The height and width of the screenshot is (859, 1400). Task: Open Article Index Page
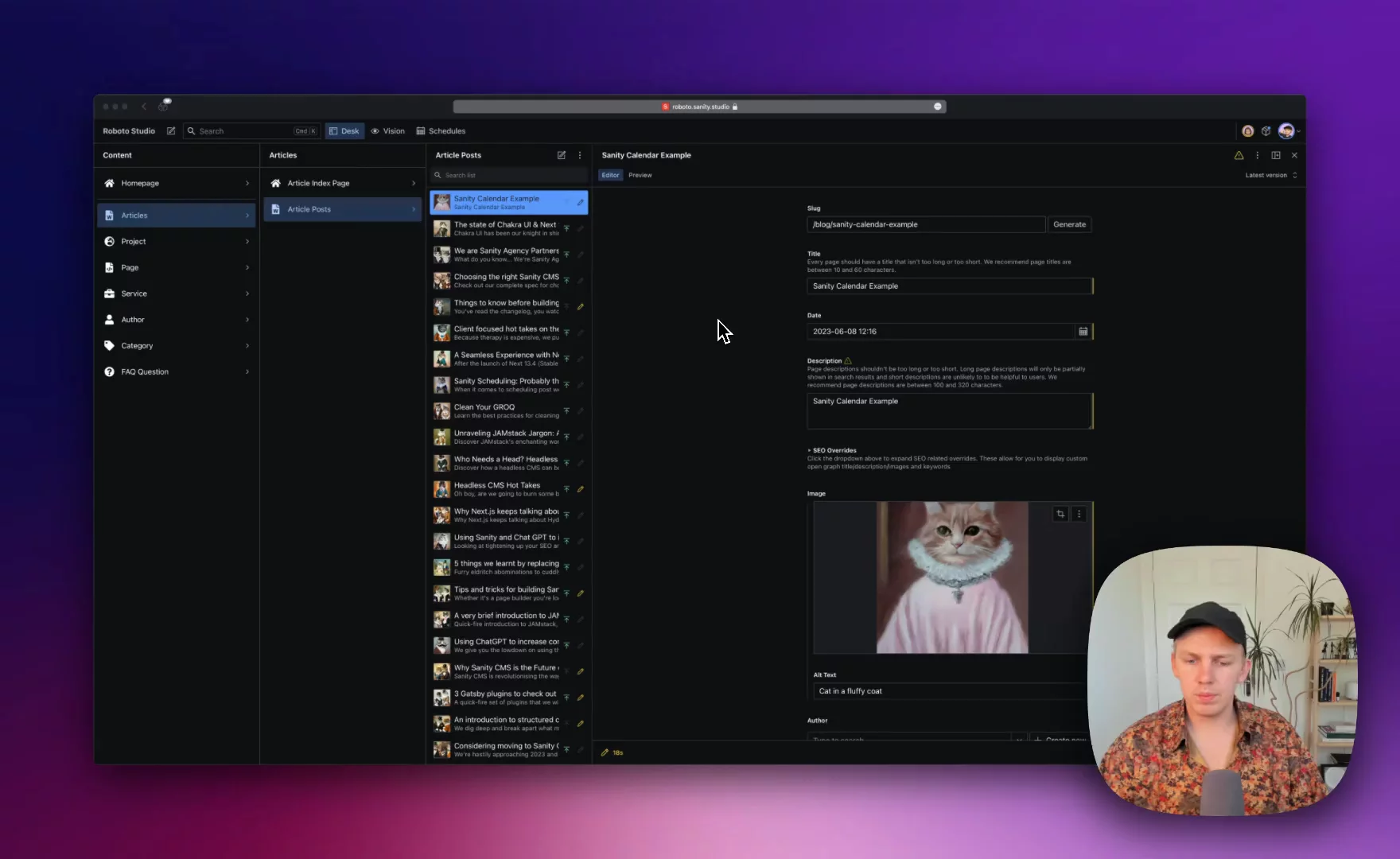[x=343, y=183]
